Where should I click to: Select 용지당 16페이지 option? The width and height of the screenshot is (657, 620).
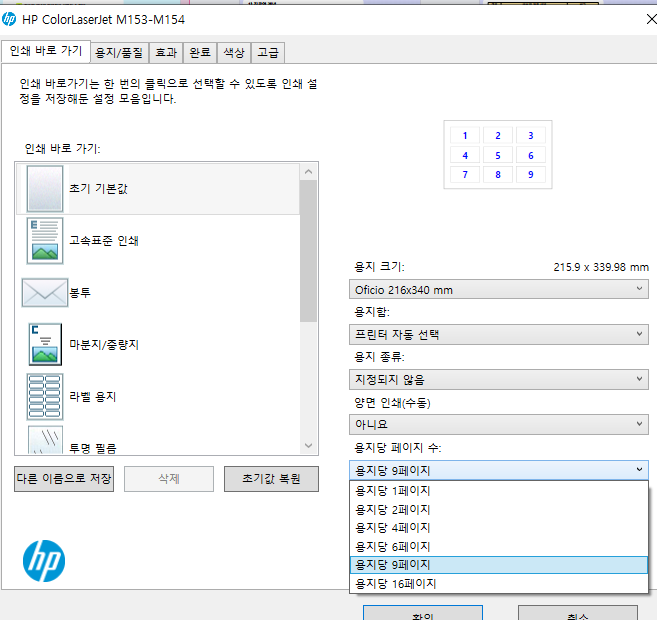point(499,584)
